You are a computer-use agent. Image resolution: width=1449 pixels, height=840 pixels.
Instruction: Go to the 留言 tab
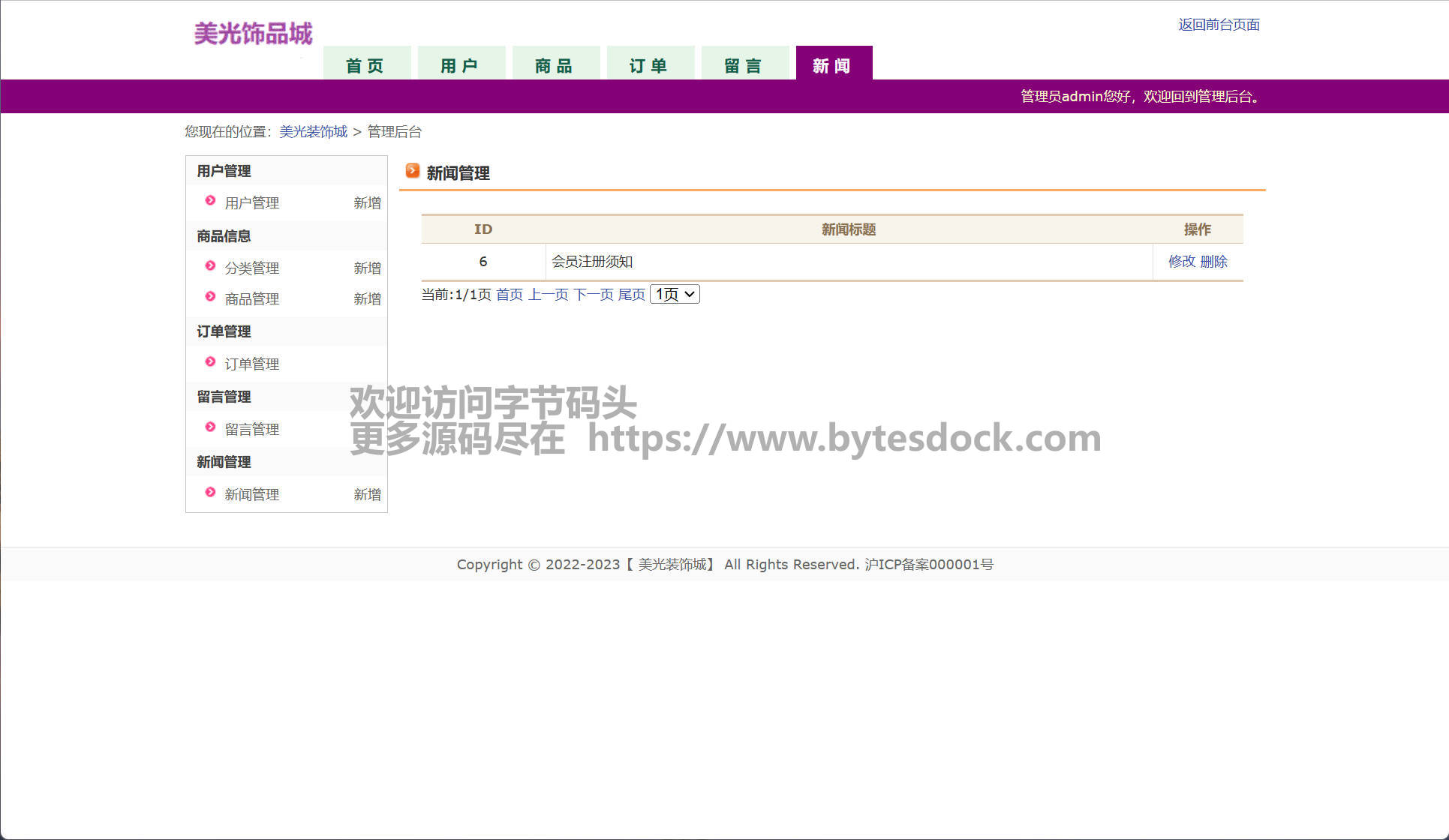click(x=744, y=65)
